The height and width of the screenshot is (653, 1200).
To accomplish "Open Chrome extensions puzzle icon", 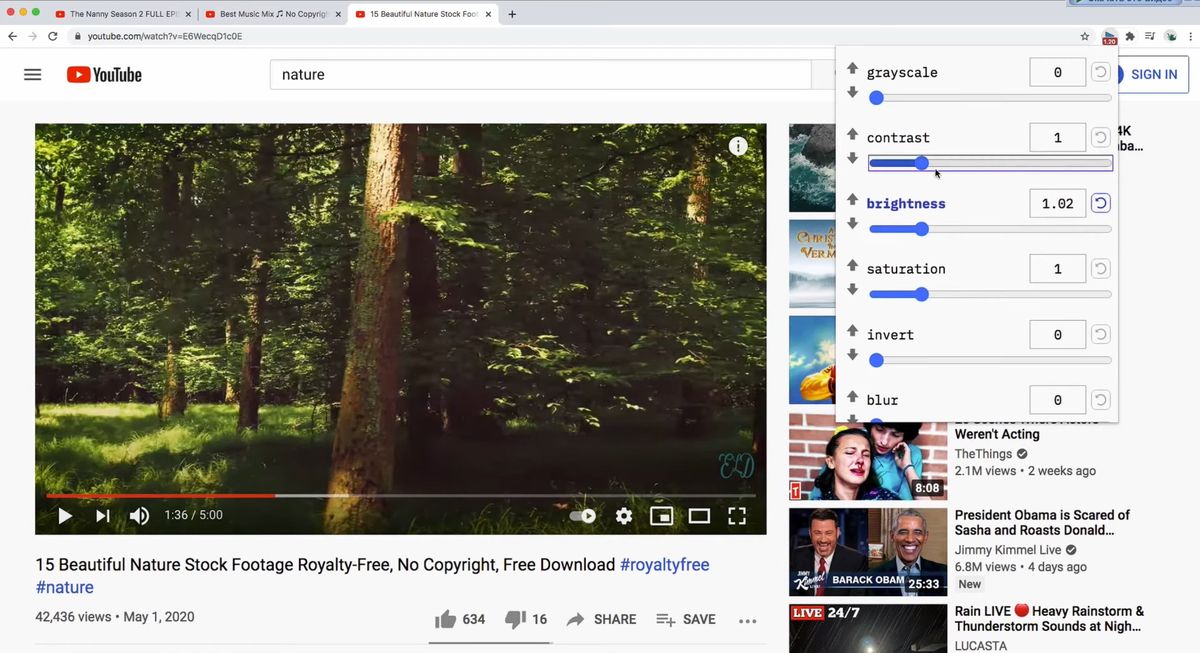I will pos(1131,36).
